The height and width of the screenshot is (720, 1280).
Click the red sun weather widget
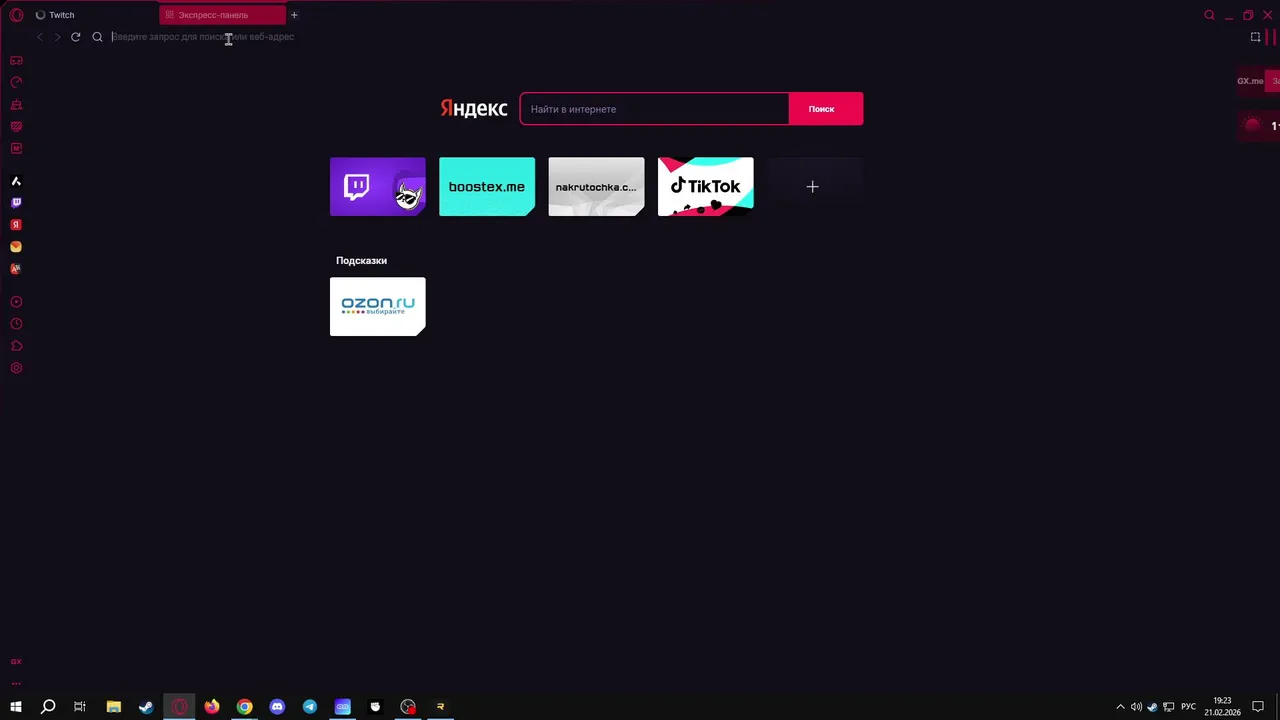1252,125
